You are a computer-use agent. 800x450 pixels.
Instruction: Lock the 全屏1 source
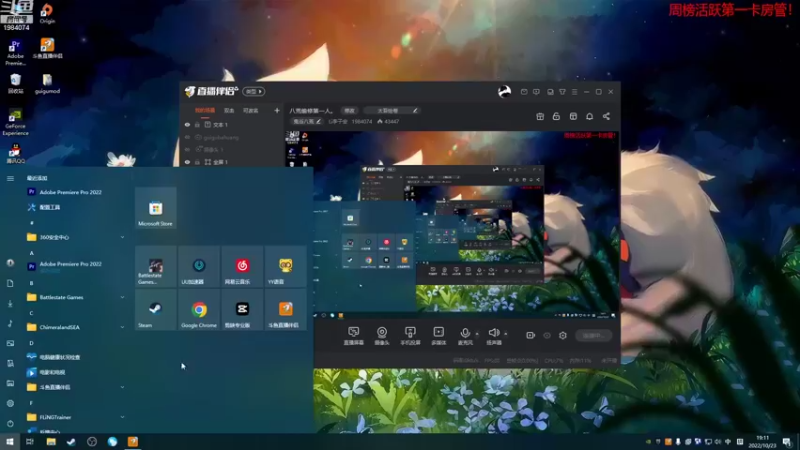197,162
